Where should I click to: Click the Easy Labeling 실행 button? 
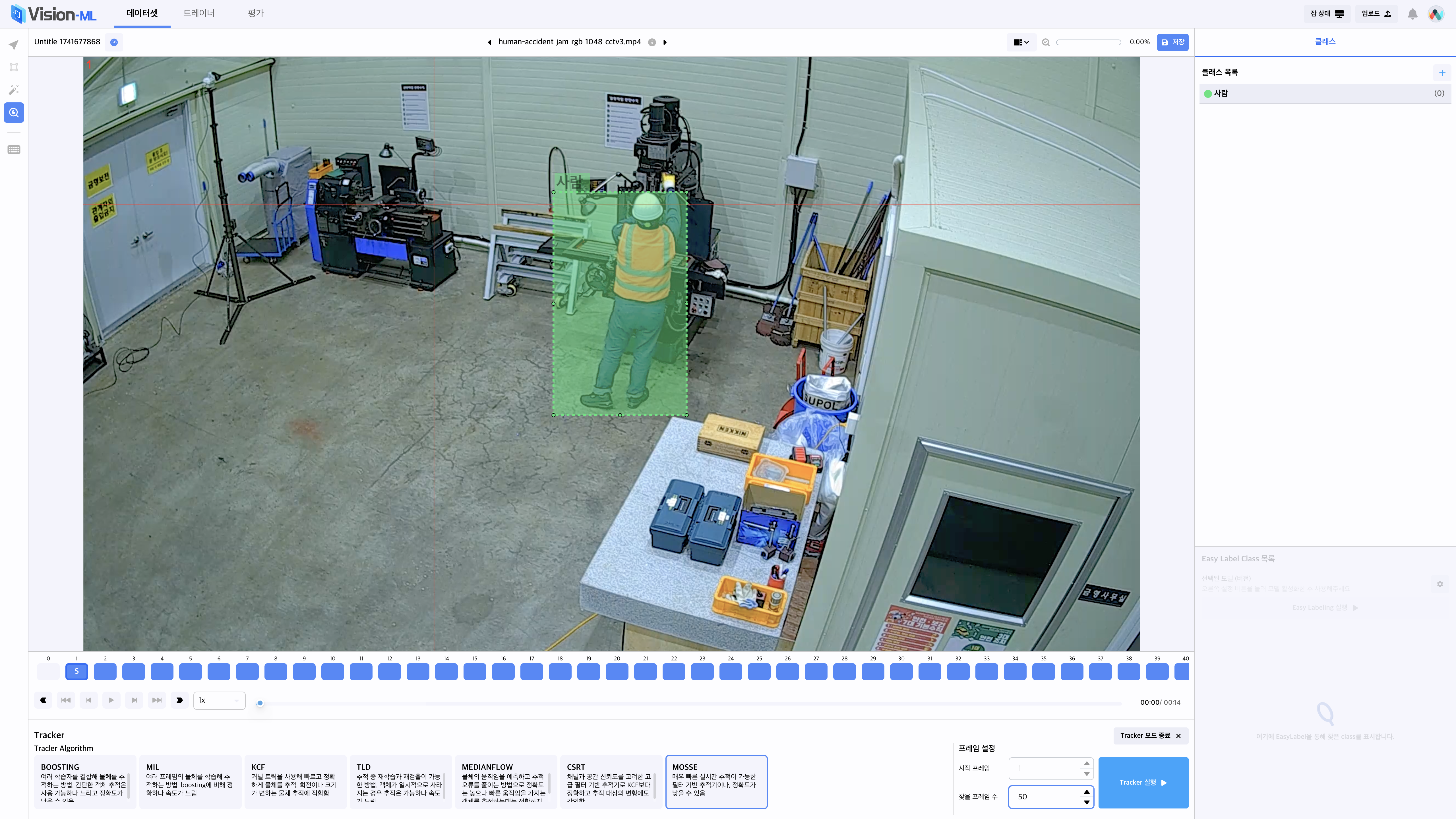[x=1325, y=608]
